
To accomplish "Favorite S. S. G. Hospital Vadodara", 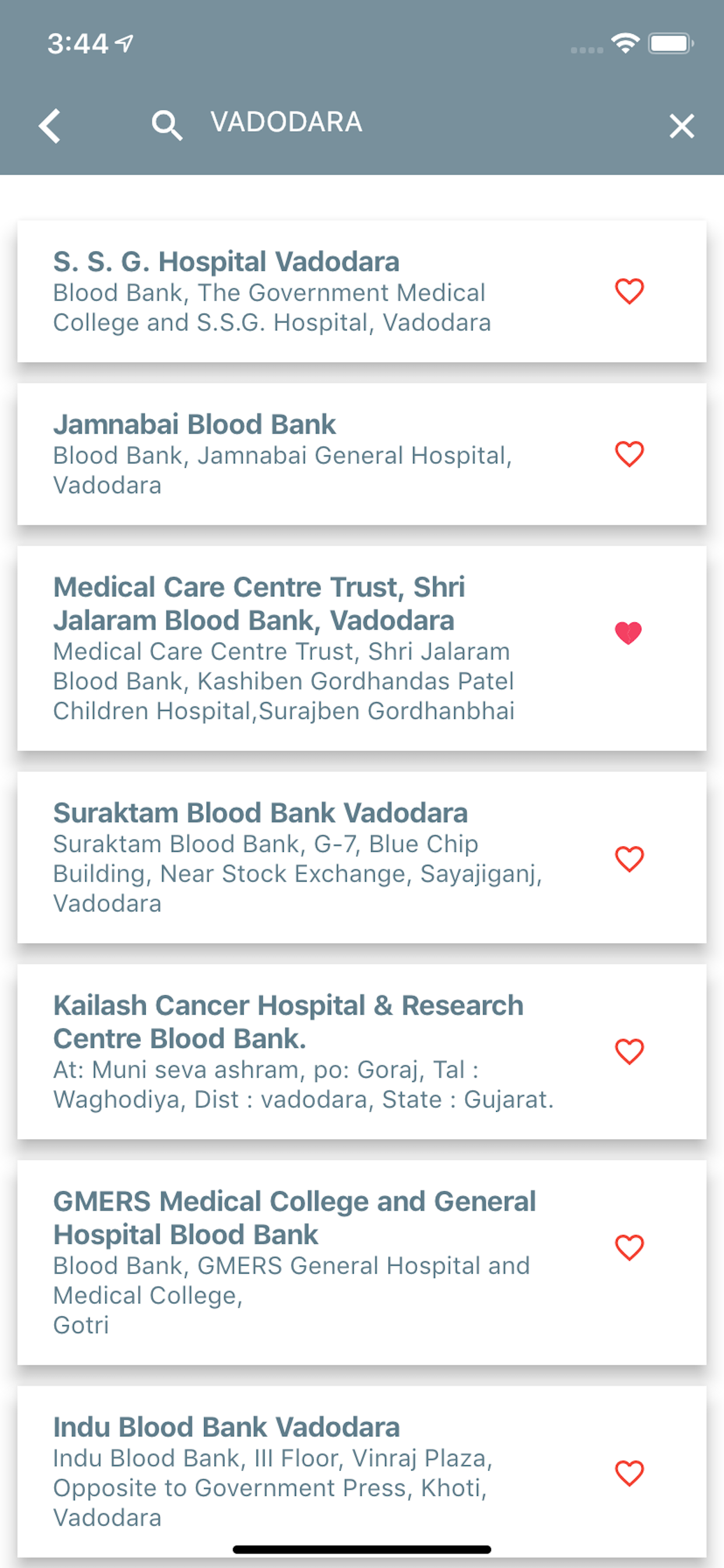I will coord(629,291).
